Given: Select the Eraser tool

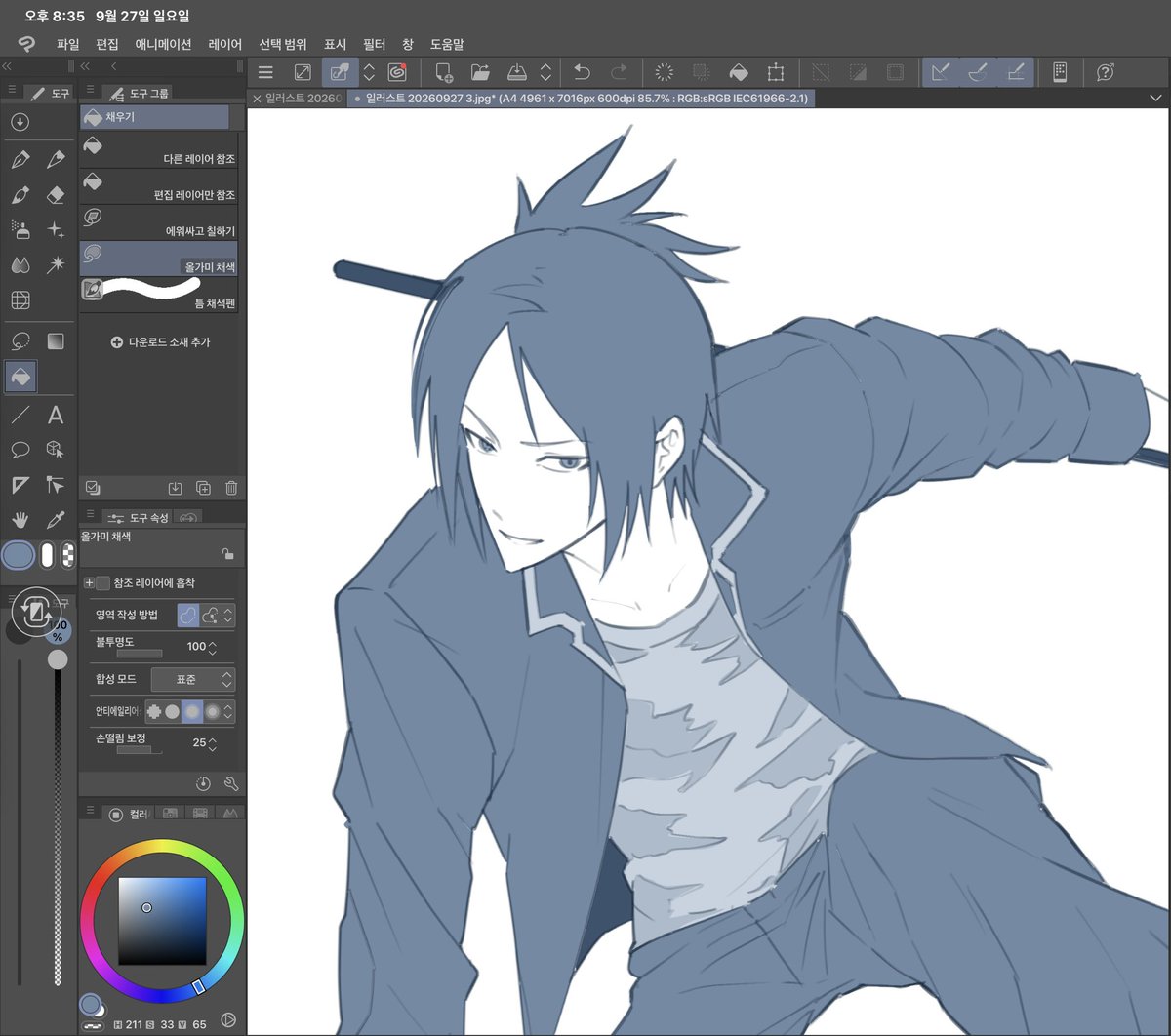Looking at the screenshot, I should pos(56,194).
